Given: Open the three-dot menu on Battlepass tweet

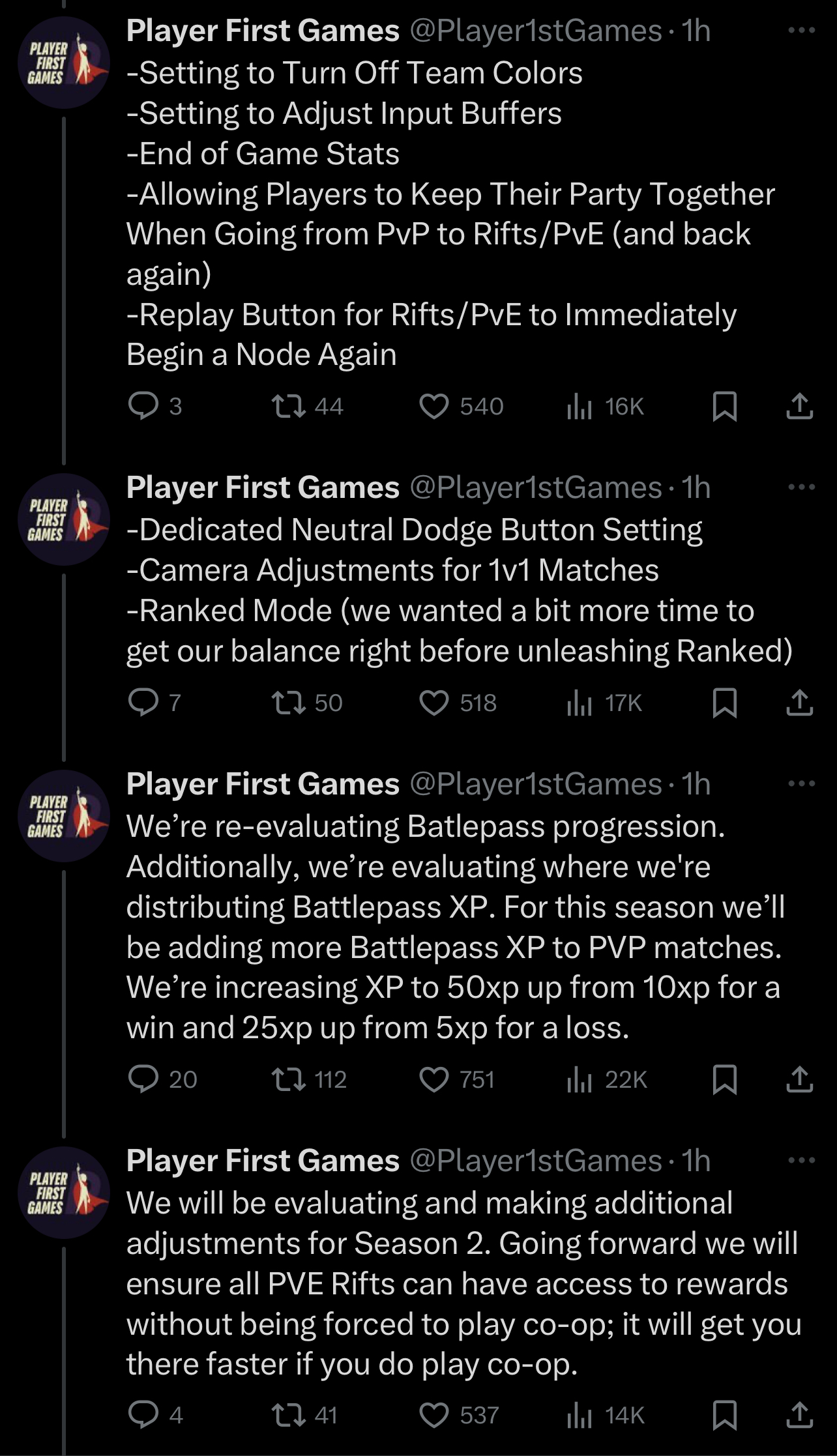Looking at the screenshot, I should pyautogui.click(x=801, y=783).
